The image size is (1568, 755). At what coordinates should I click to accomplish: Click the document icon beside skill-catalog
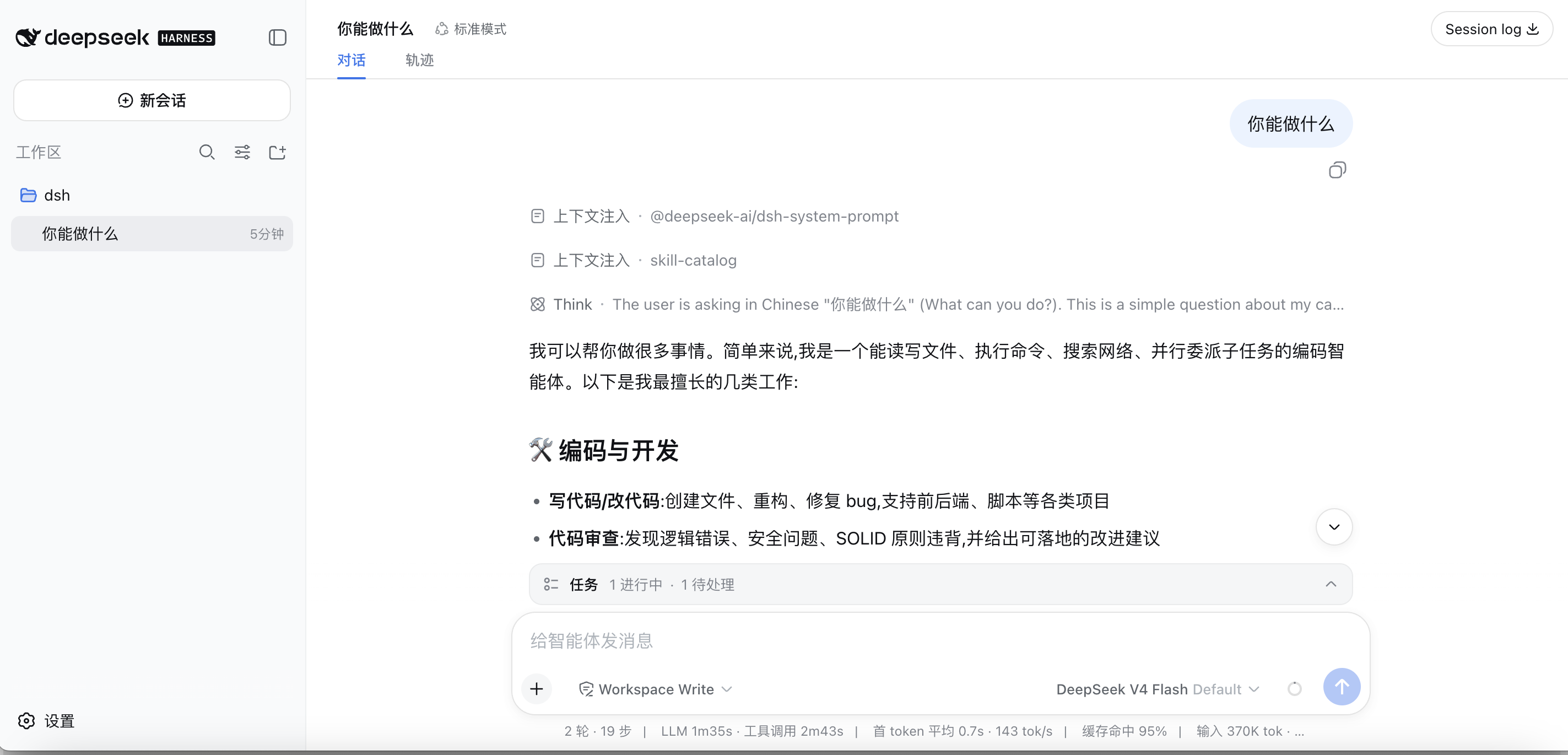click(x=538, y=261)
